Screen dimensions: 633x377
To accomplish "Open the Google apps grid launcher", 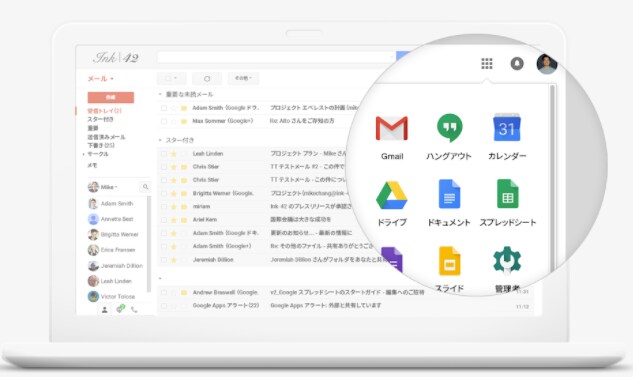I will [486, 63].
